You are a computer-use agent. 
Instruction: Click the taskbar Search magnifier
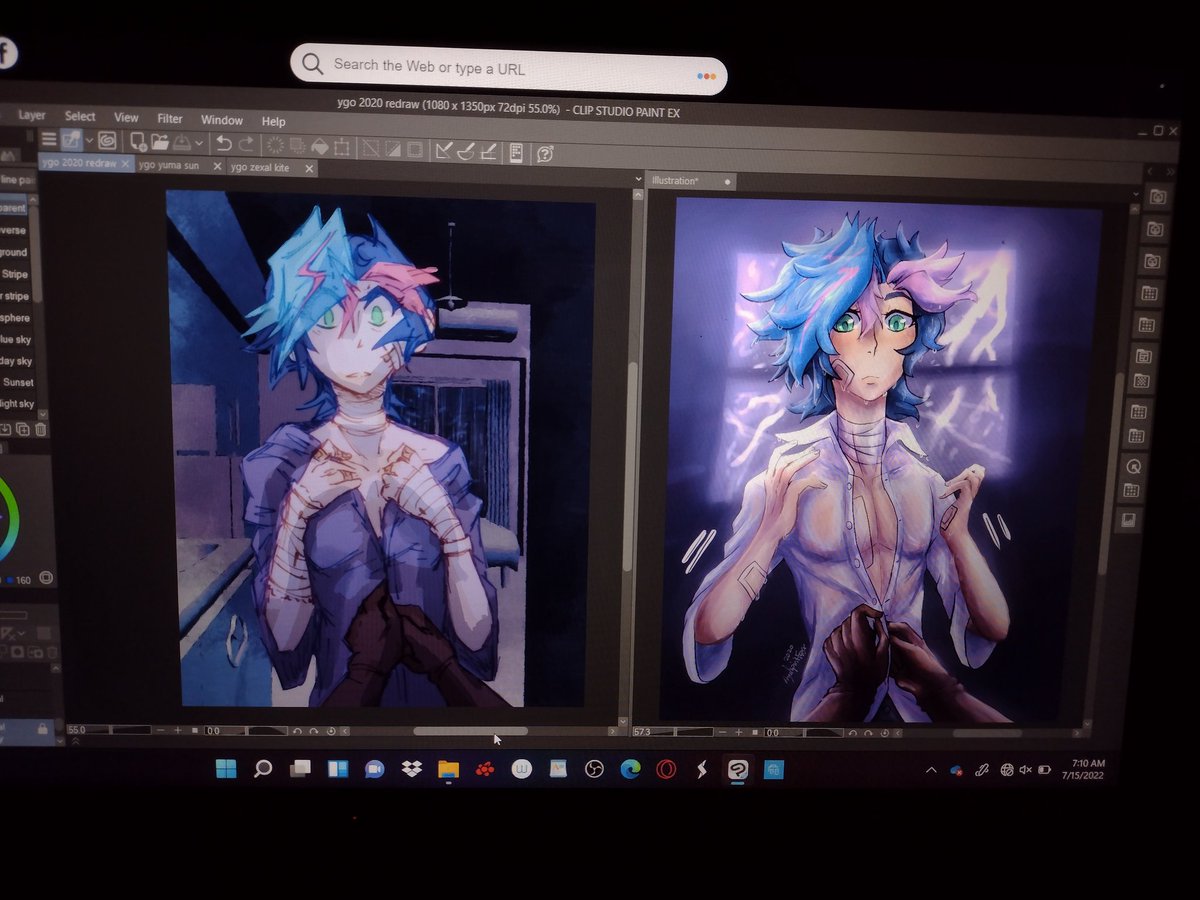[x=263, y=768]
